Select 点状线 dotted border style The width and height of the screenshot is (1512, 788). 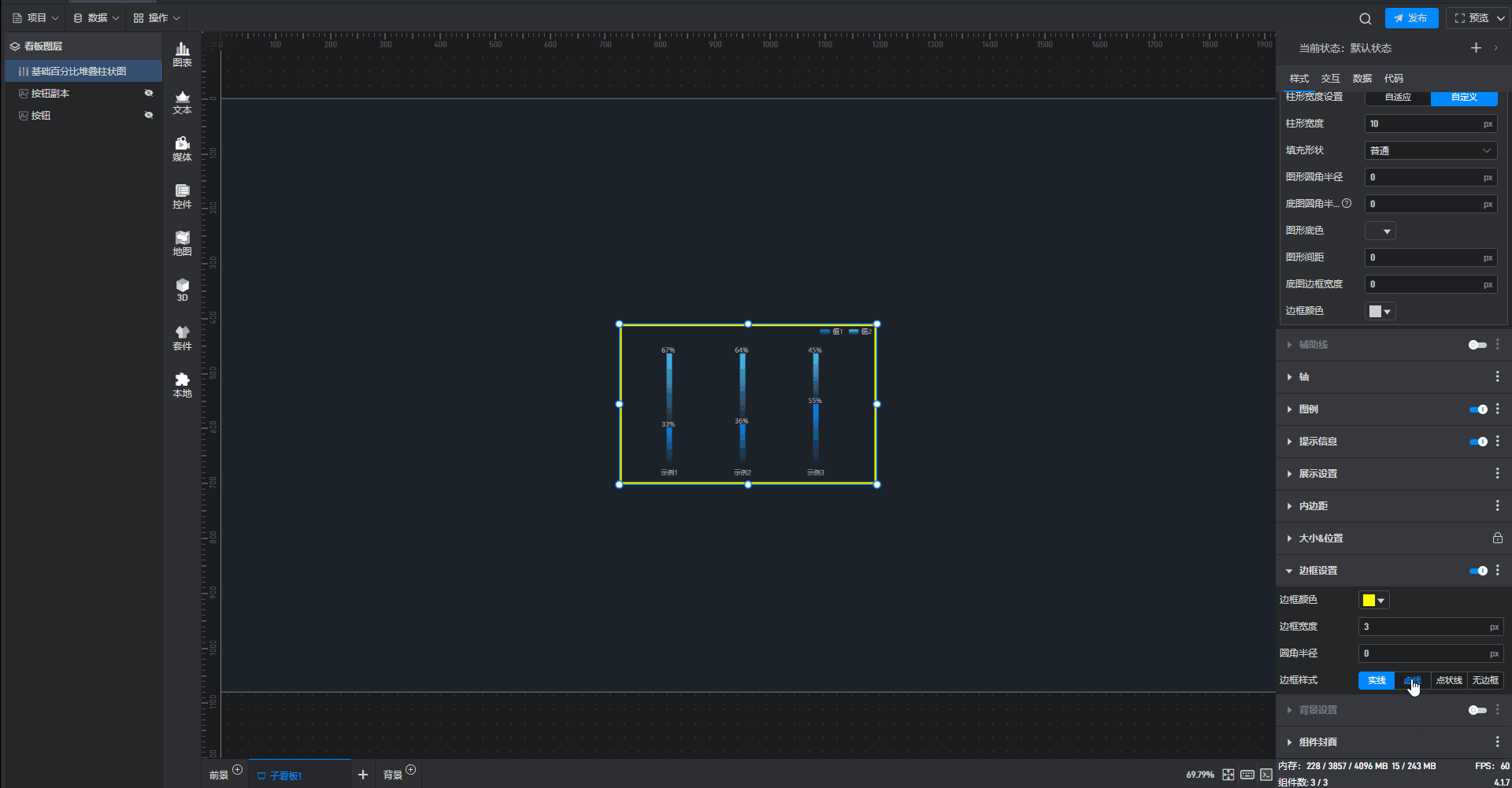coord(1448,680)
